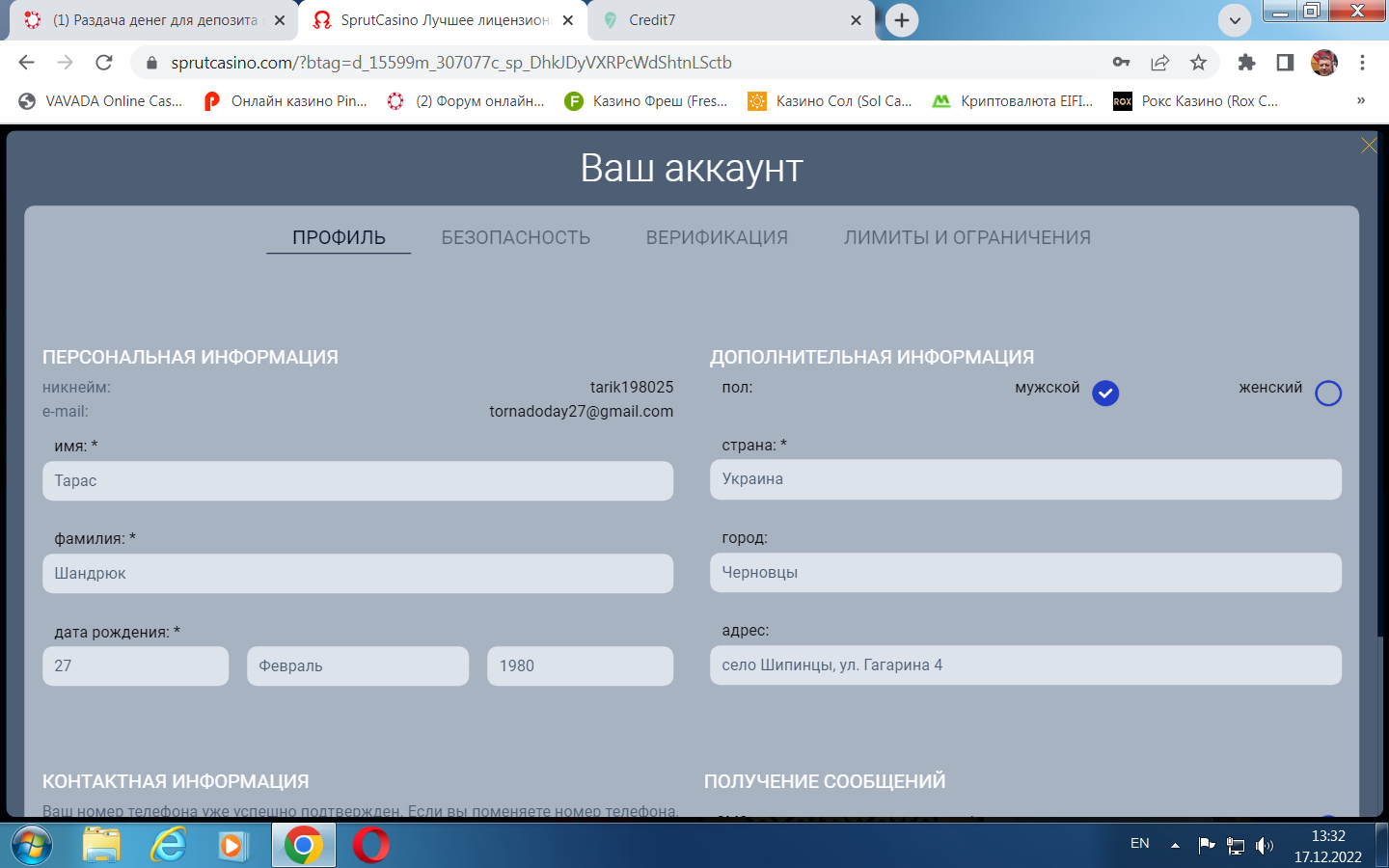Bookmark this page with the star icon
The image size is (1389, 868).
[1198, 63]
